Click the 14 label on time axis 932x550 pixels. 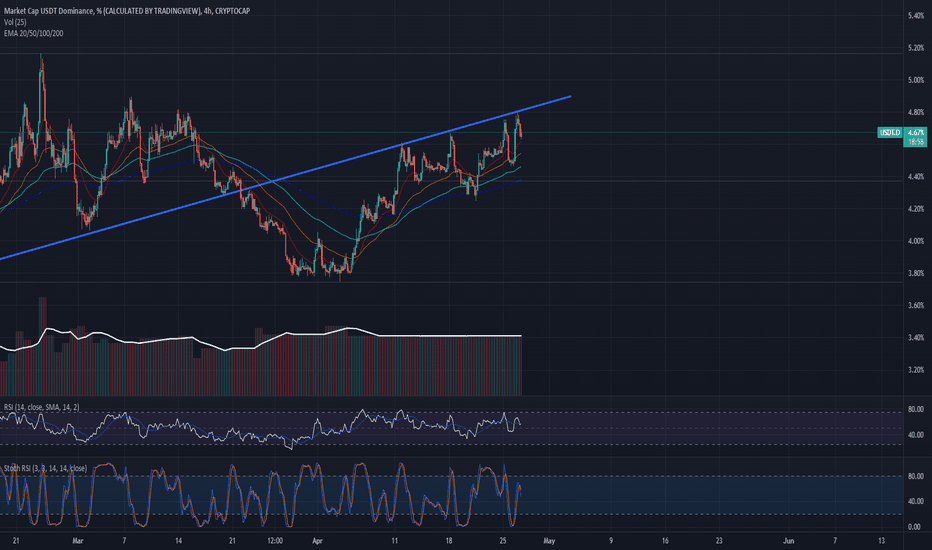pos(178,541)
